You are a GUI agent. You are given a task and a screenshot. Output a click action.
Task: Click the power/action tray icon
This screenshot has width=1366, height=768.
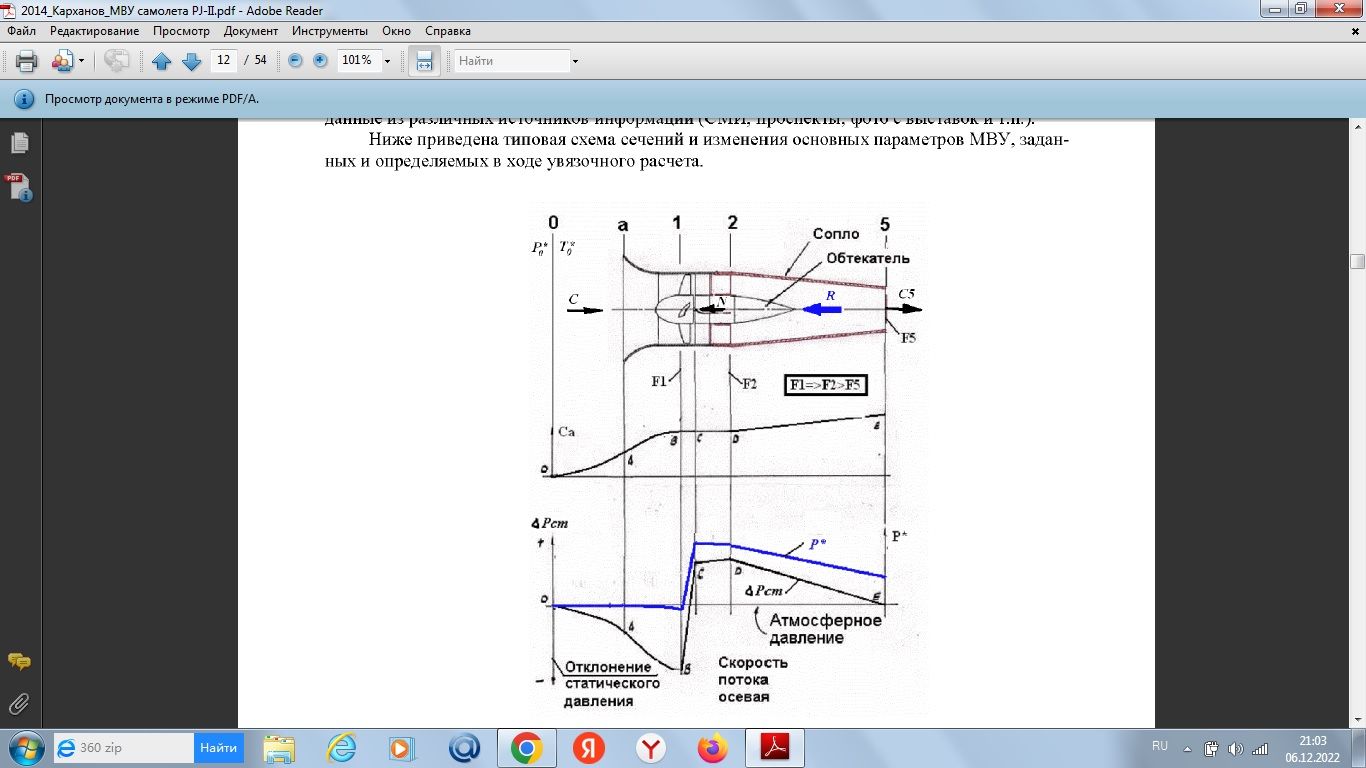(x=1211, y=748)
